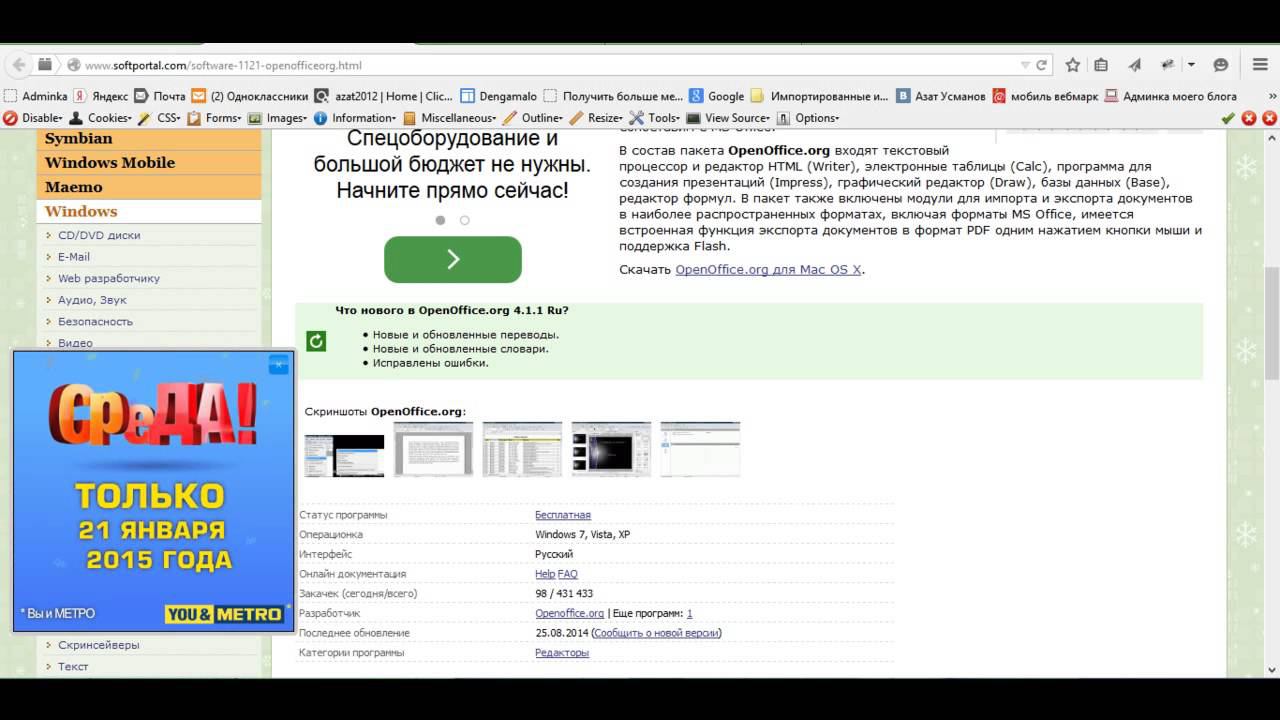Viewport: 1280px width, 720px height.
Task: Click the tab groups icon beside the back arrow
Action: click(45, 64)
